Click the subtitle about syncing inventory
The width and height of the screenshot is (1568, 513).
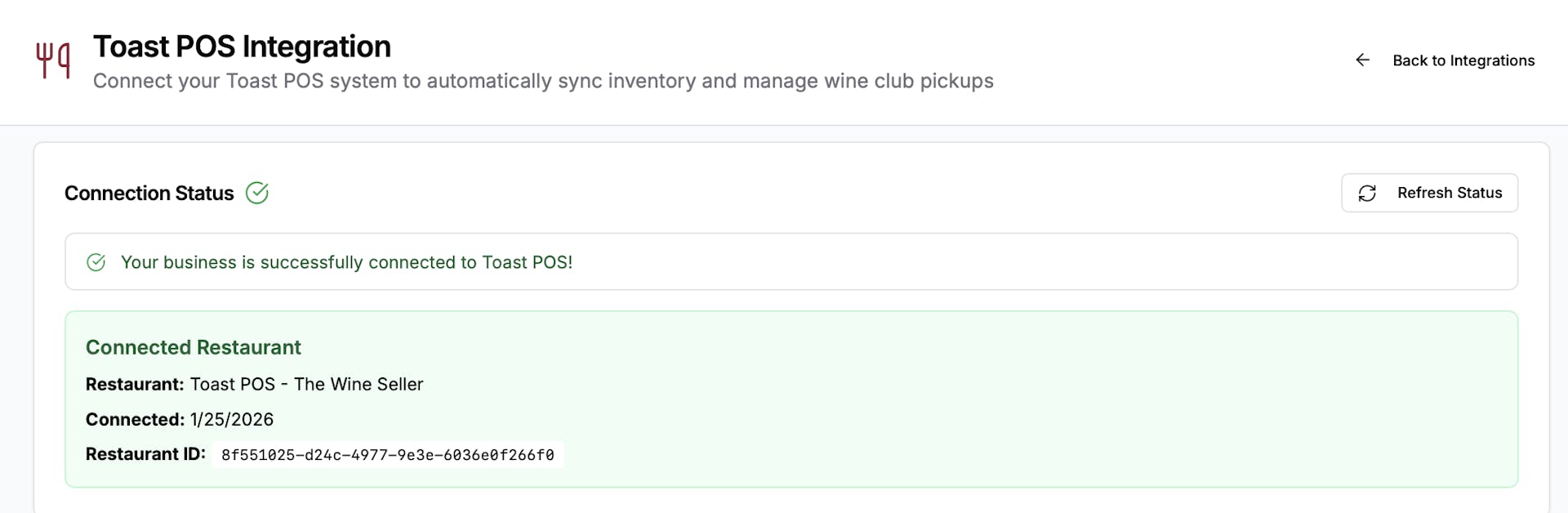tap(543, 81)
